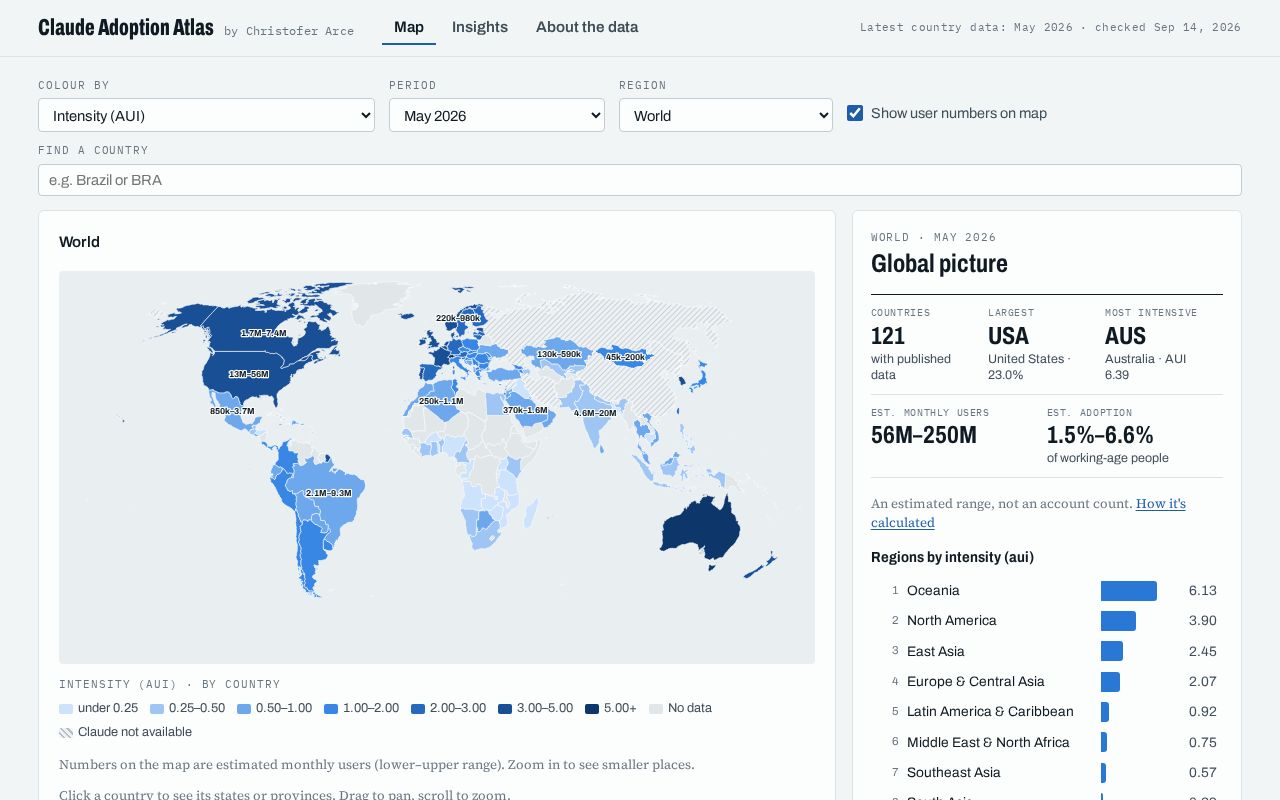Screen dimensions: 1280x800
Task: Click the 130k–590k label on Kazakhstan
Action: click(559, 354)
